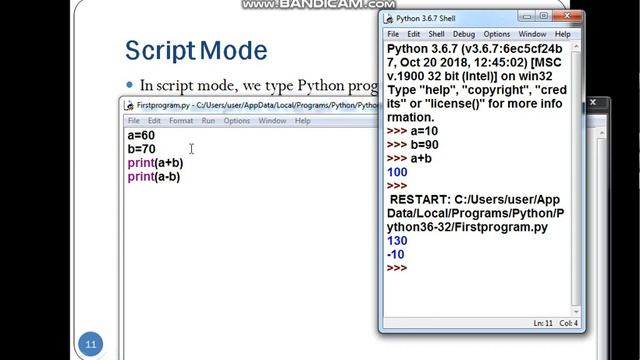
Task: Open Window menu in Python Shell window
Action: [x=532, y=34]
